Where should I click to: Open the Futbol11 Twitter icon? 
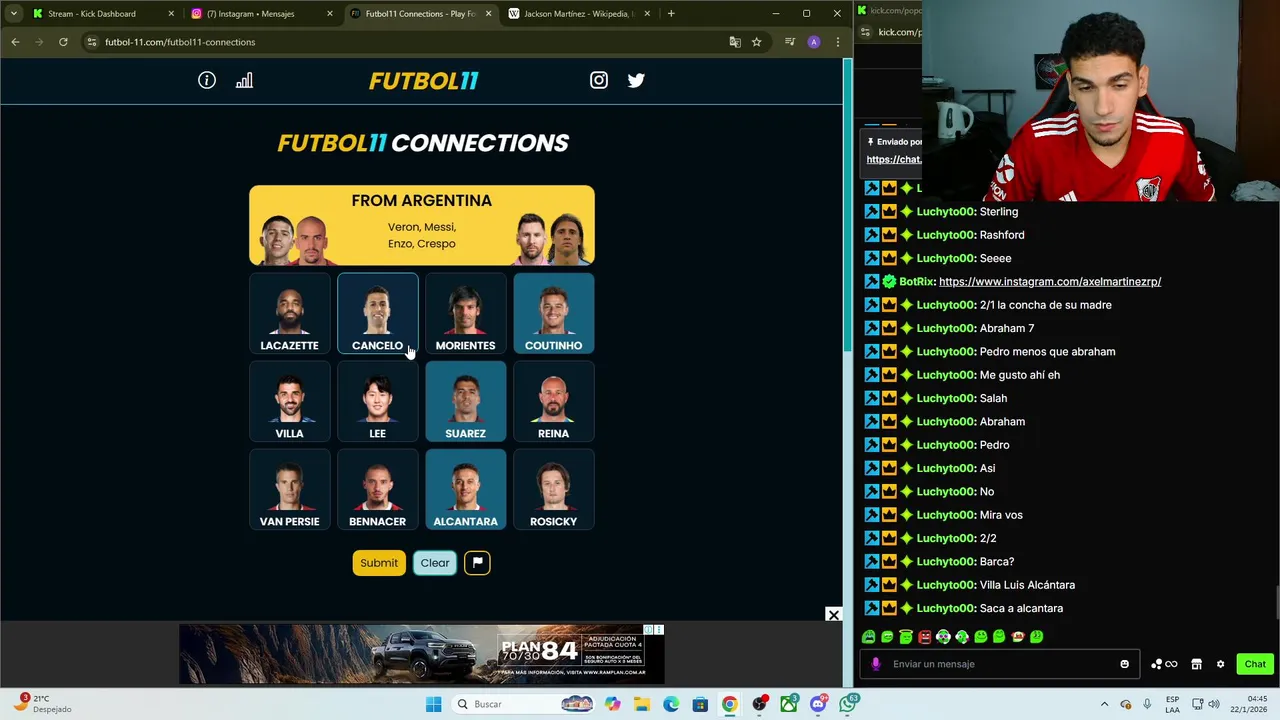[x=636, y=81]
